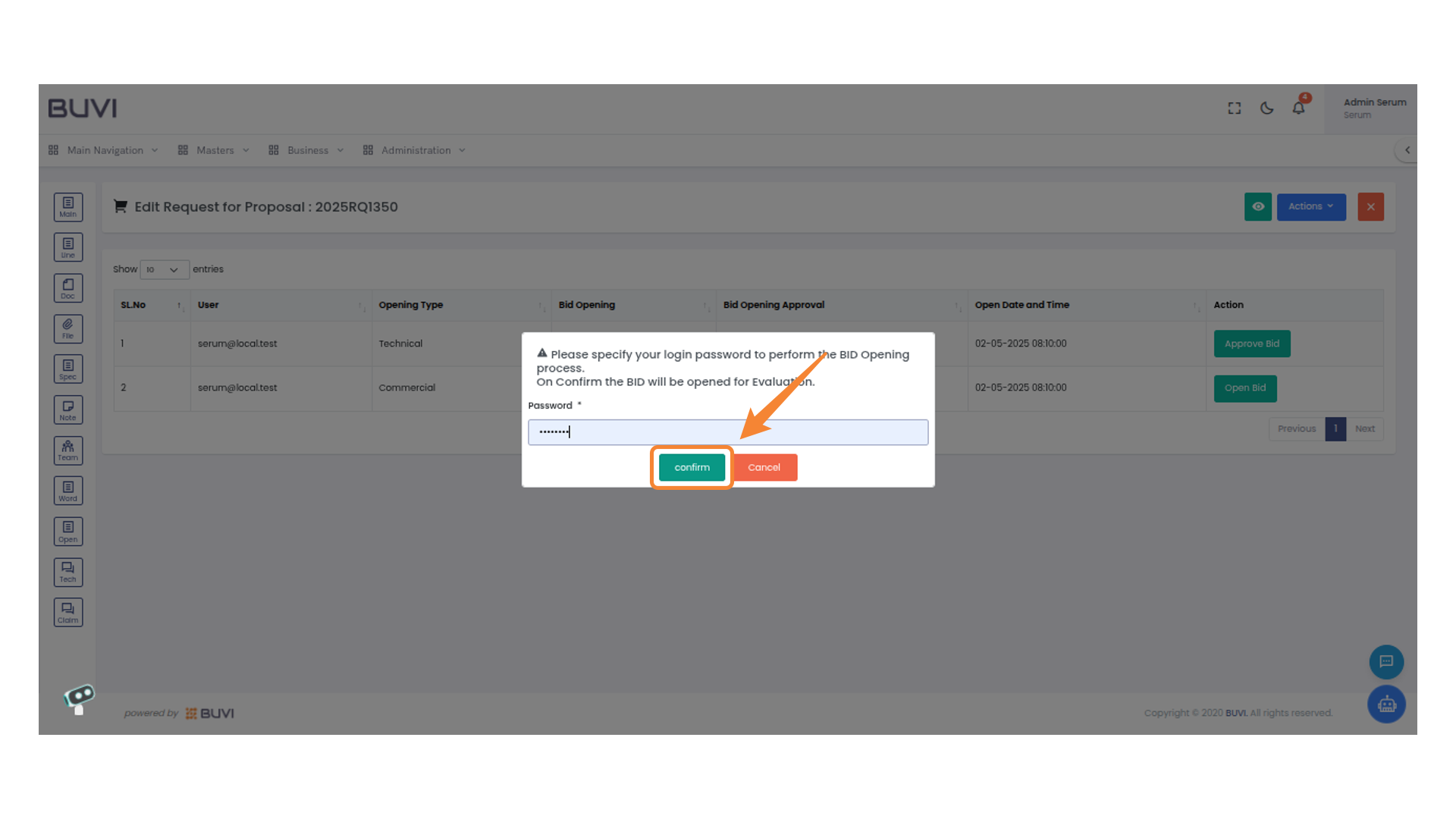Open the File attachments sidebar icon
Screen dimensions: 1456x819
(x=68, y=328)
